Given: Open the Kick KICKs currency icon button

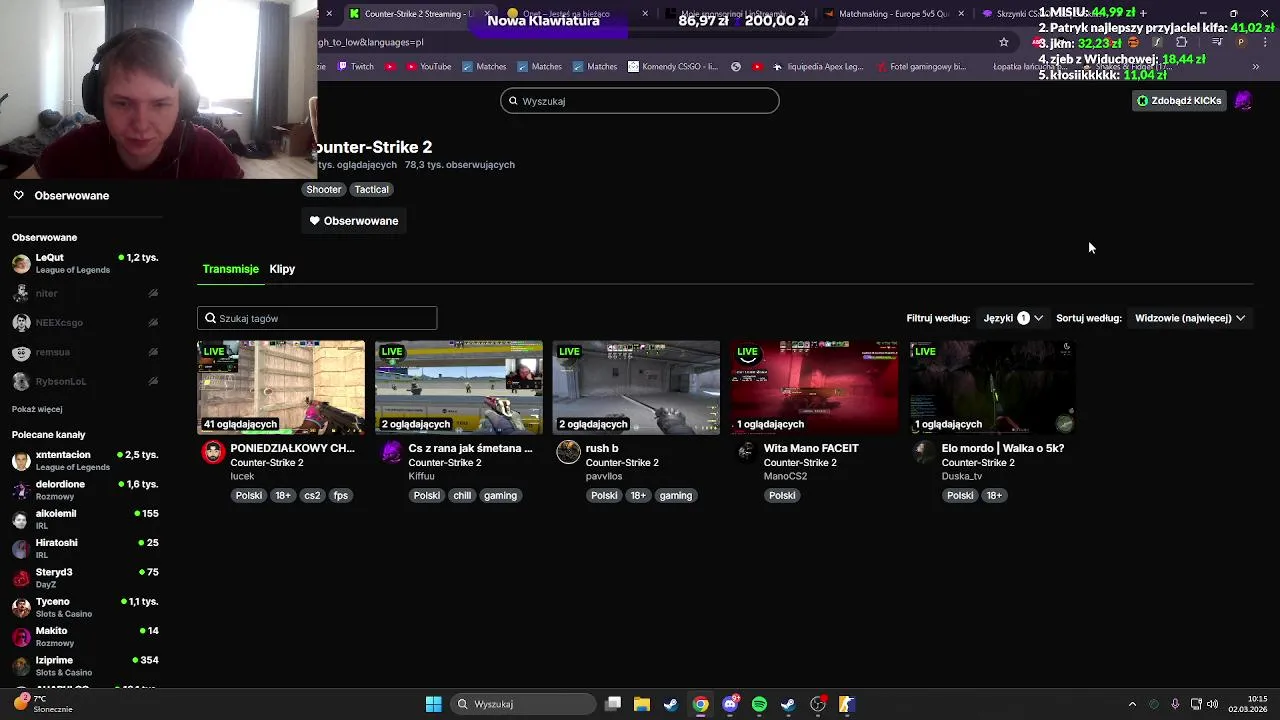Looking at the screenshot, I should (1142, 101).
